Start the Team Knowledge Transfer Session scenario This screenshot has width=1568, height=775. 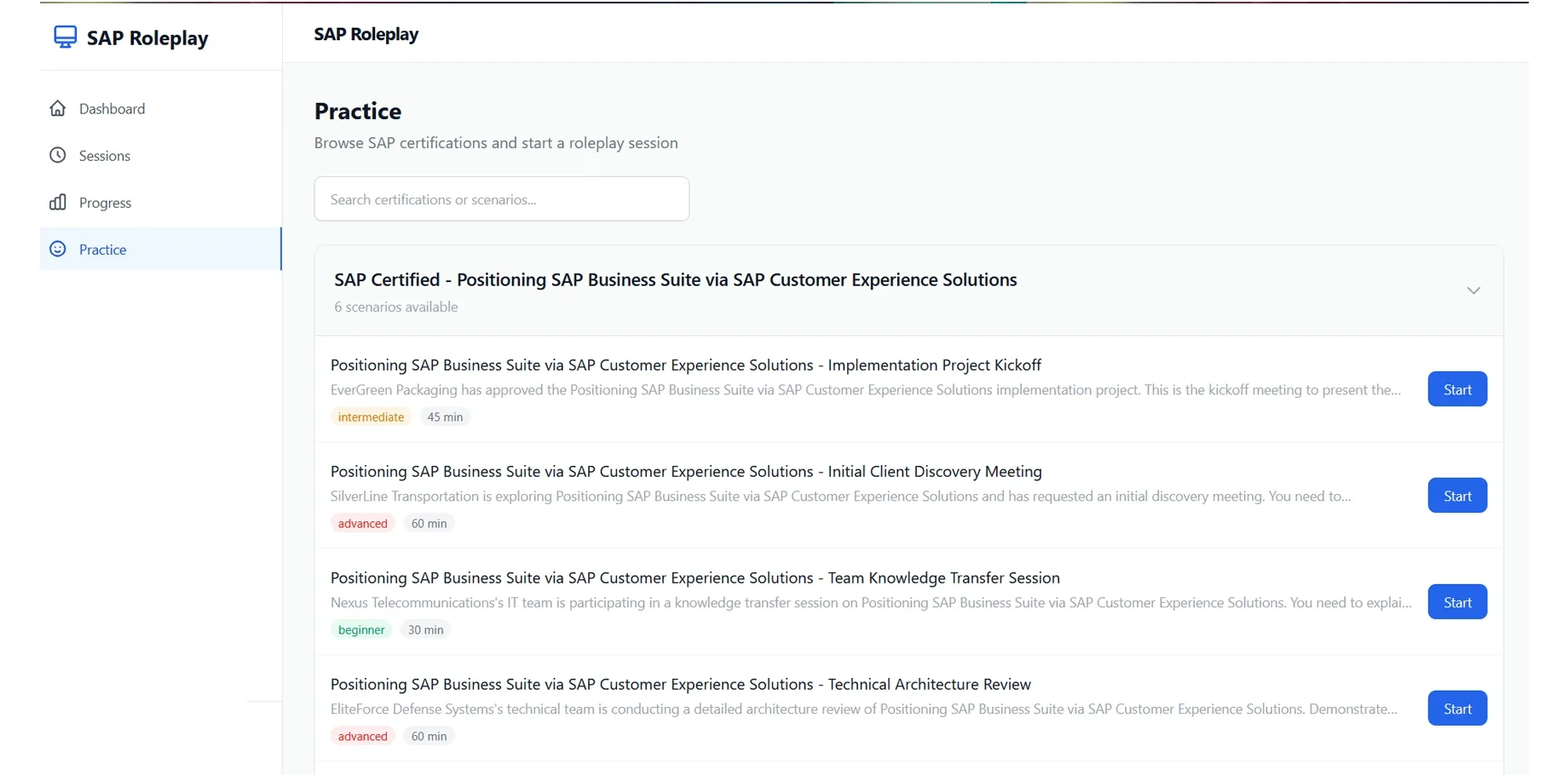pyautogui.click(x=1457, y=602)
